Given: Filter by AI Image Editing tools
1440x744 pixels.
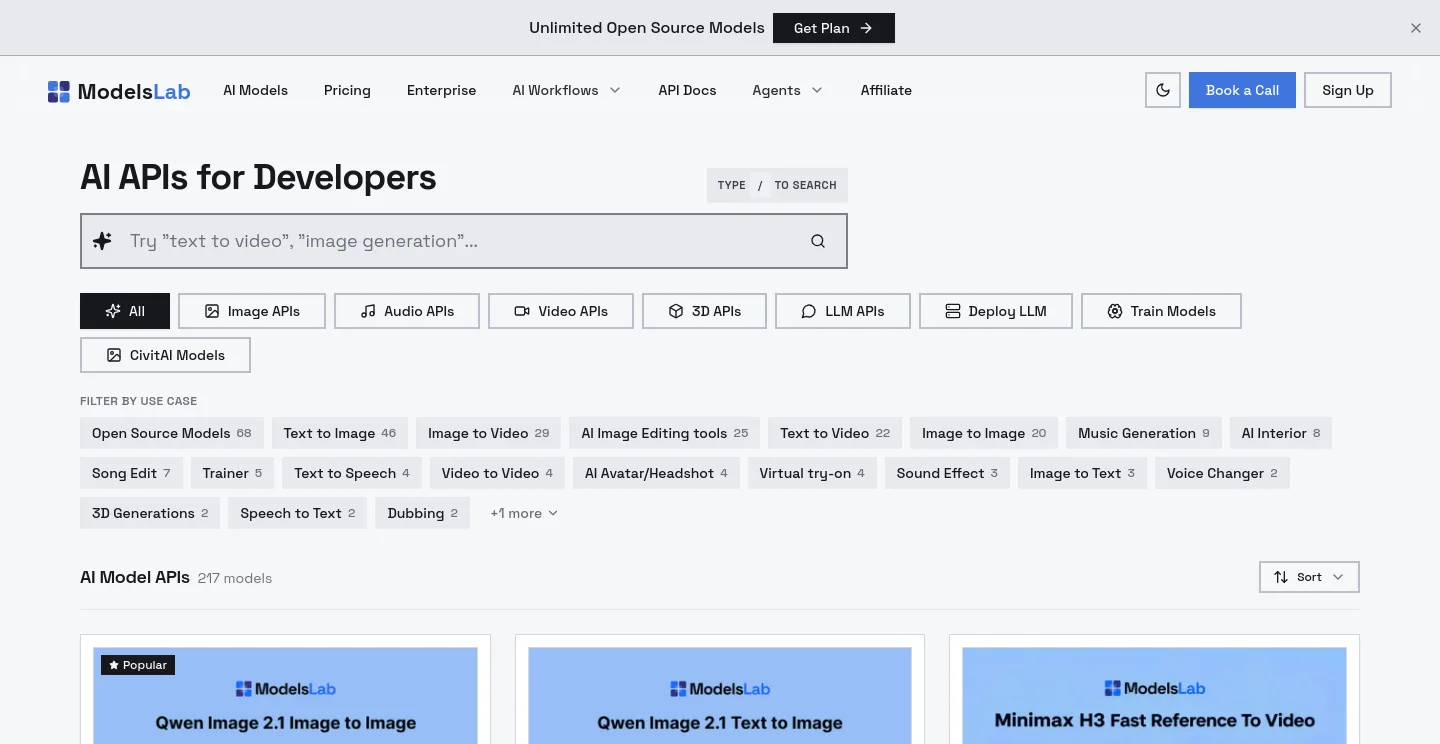Looking at the screenshot, I should (665, 433).
